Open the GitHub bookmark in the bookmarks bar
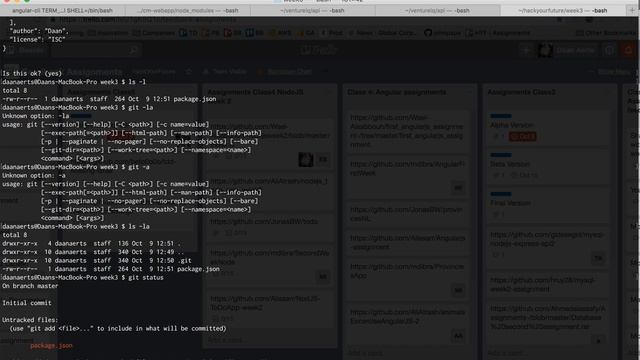This screenshot has height=360, width=640. pos(442,33)
